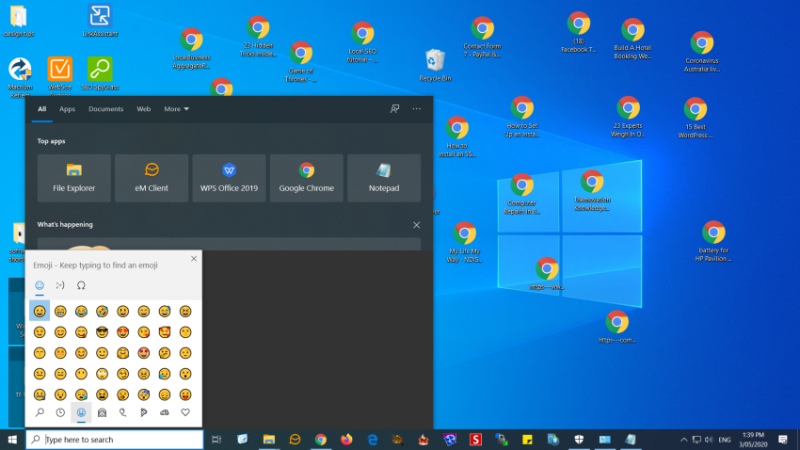The width and height of the screenshot is (800, 450).
Task: Select the Build A Hotel Booking shortcut
Action: click(632, 39)
